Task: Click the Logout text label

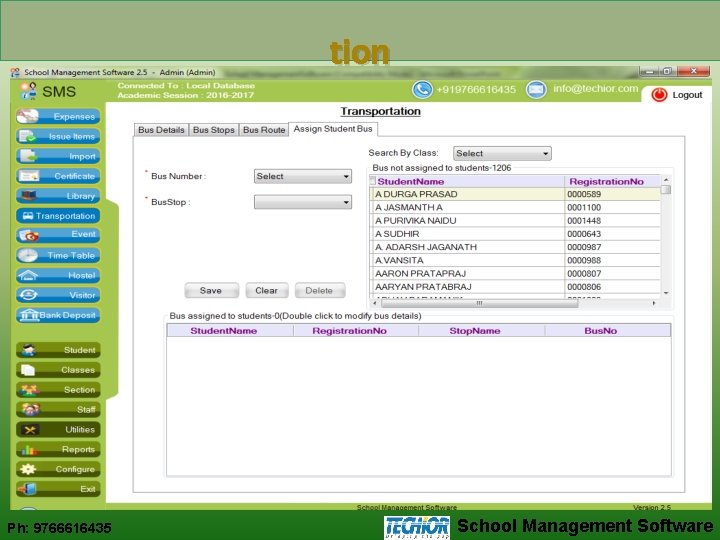Action: click(687, 95)
